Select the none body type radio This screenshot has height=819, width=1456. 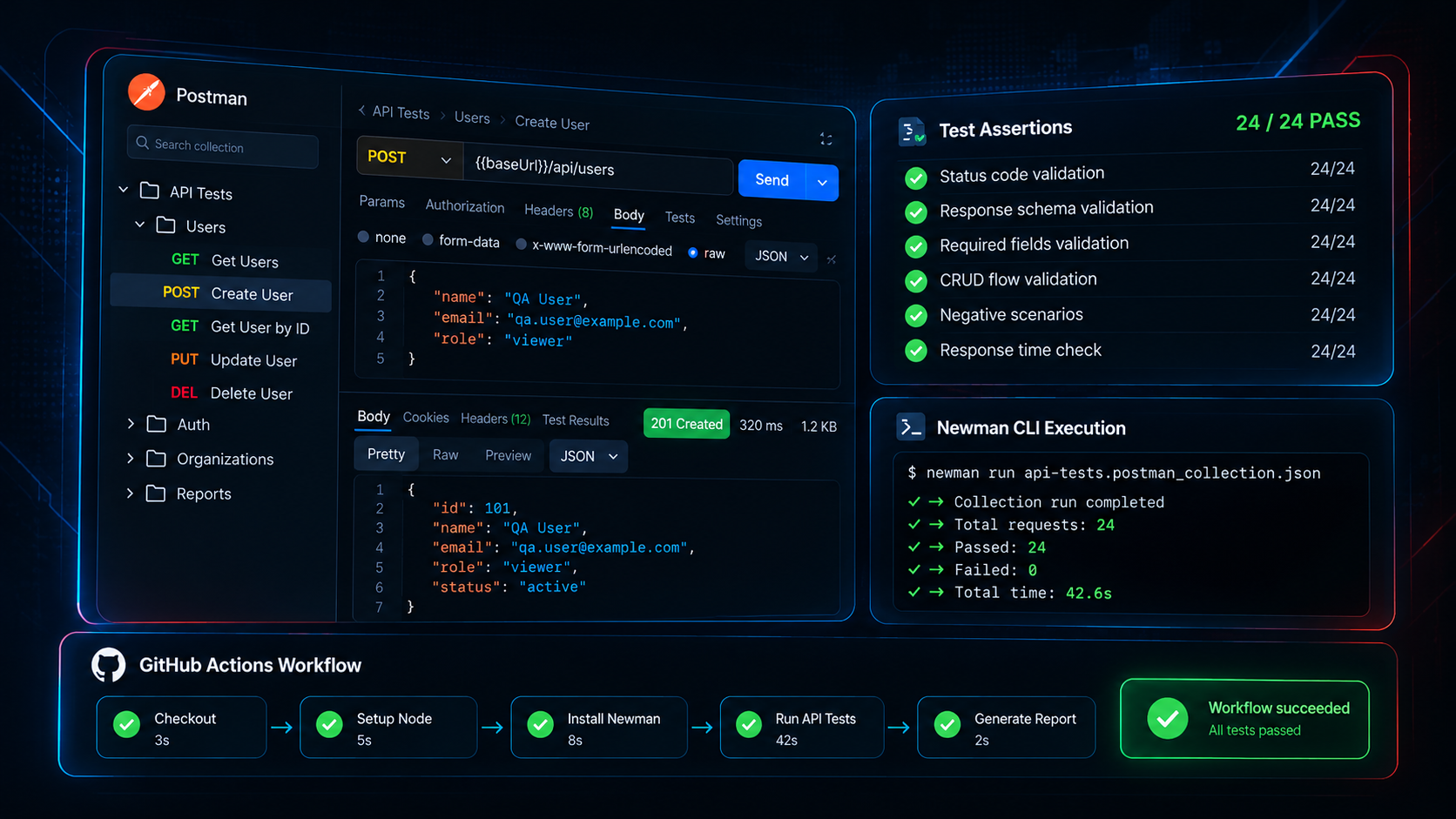(364, 237)
